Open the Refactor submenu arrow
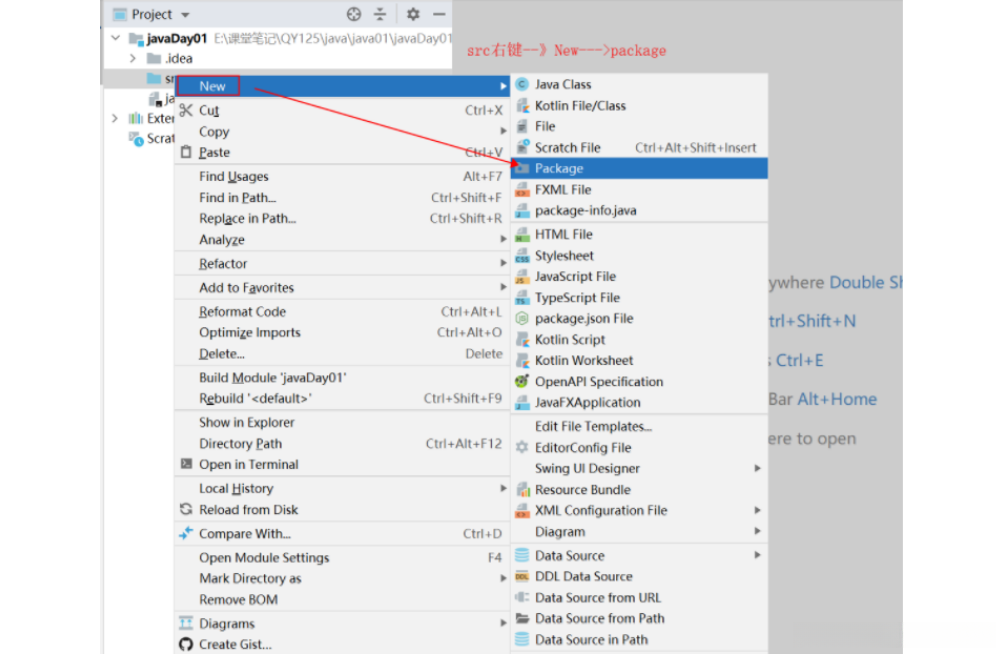1006x656 pixels. tap(503, 263)
